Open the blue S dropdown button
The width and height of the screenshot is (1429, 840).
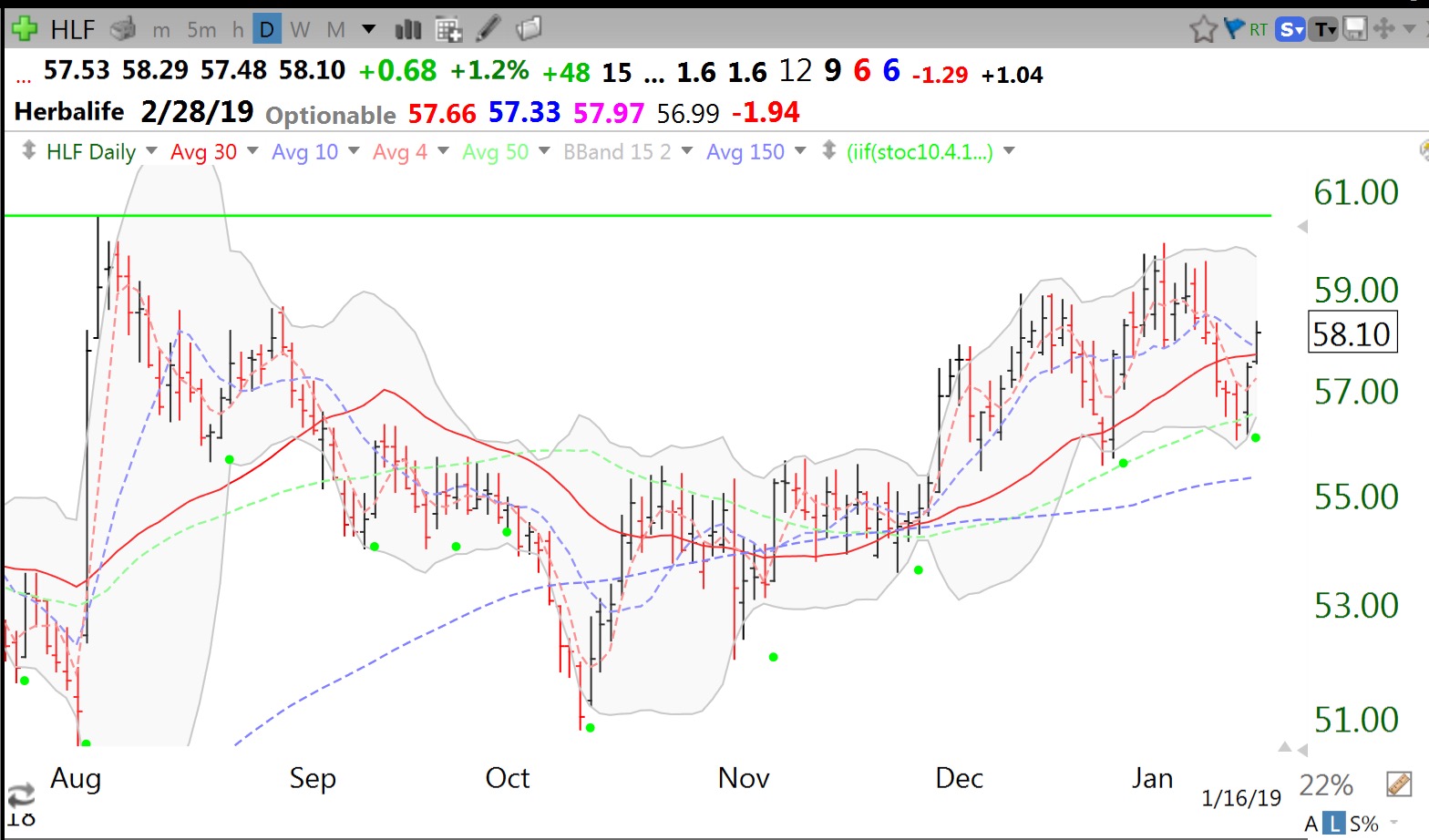click(1290, 30)
